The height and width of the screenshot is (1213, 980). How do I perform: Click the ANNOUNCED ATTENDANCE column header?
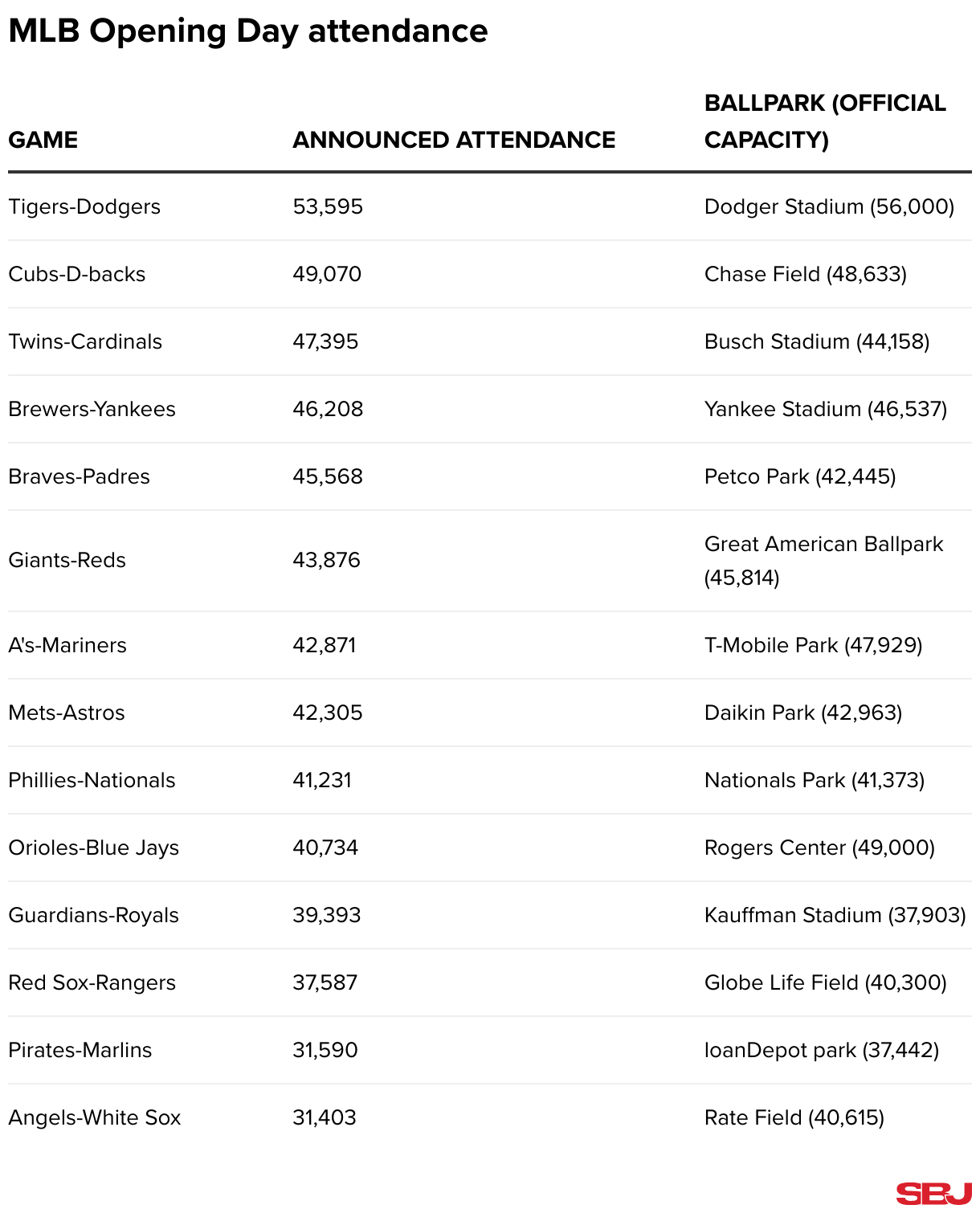click(454, 140)
